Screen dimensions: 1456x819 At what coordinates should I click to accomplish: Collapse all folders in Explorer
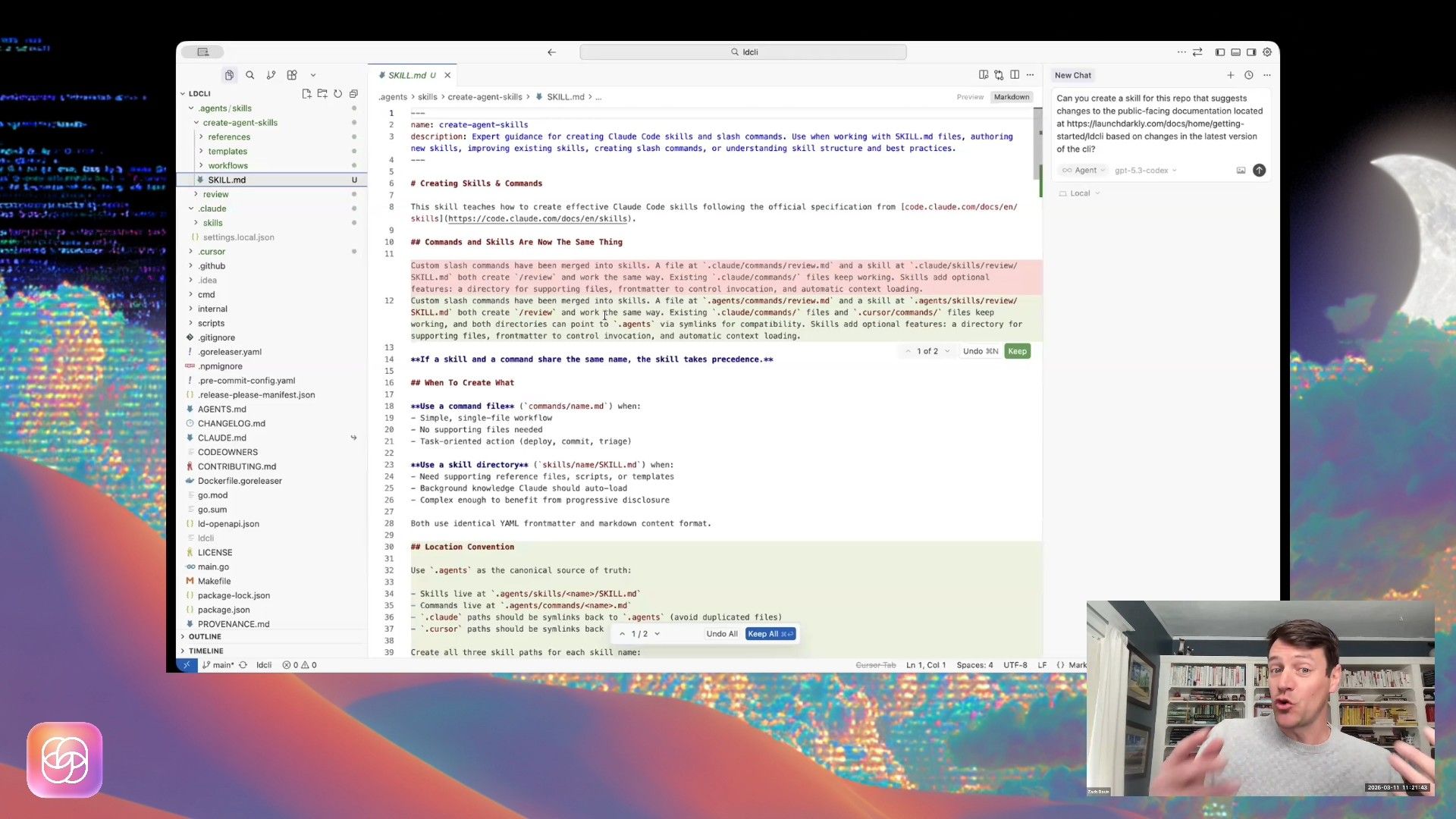pos(353,93)
